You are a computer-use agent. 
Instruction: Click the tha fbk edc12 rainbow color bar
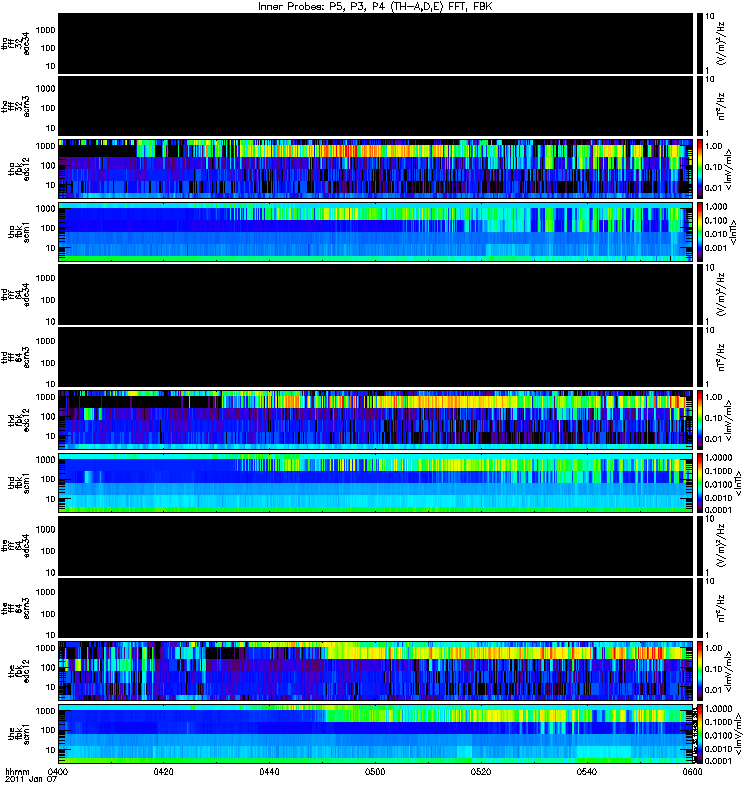click(700, 169)
